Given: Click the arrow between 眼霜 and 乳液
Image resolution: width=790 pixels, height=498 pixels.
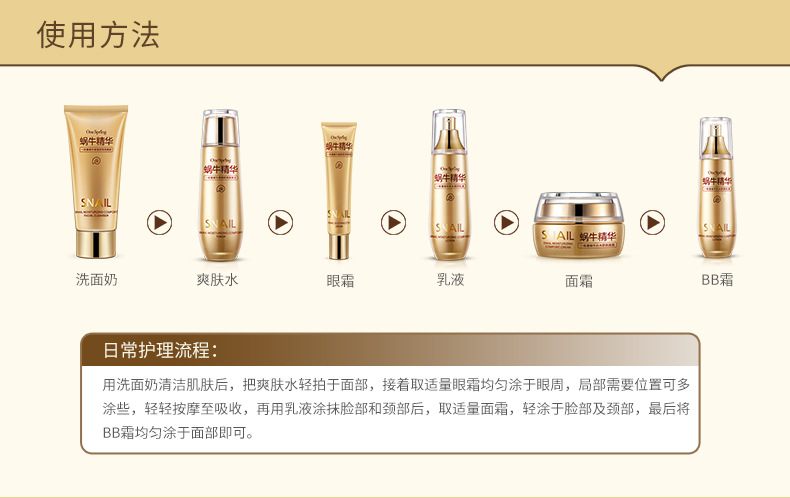Looking at the screenshot, I should point(393,222).
